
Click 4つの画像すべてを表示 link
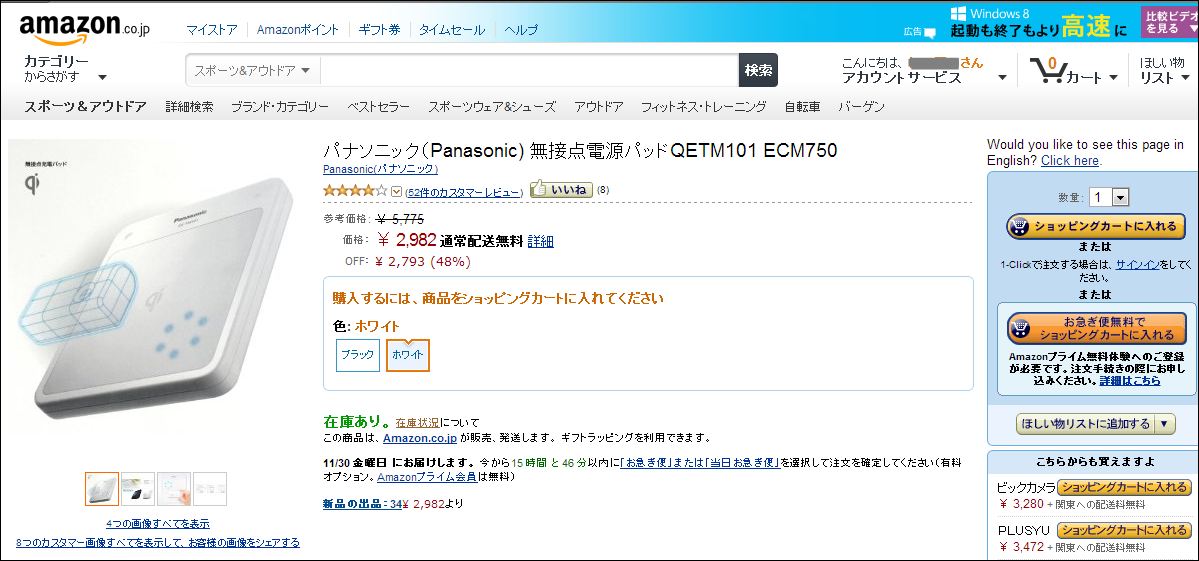(x=158, y=524)
